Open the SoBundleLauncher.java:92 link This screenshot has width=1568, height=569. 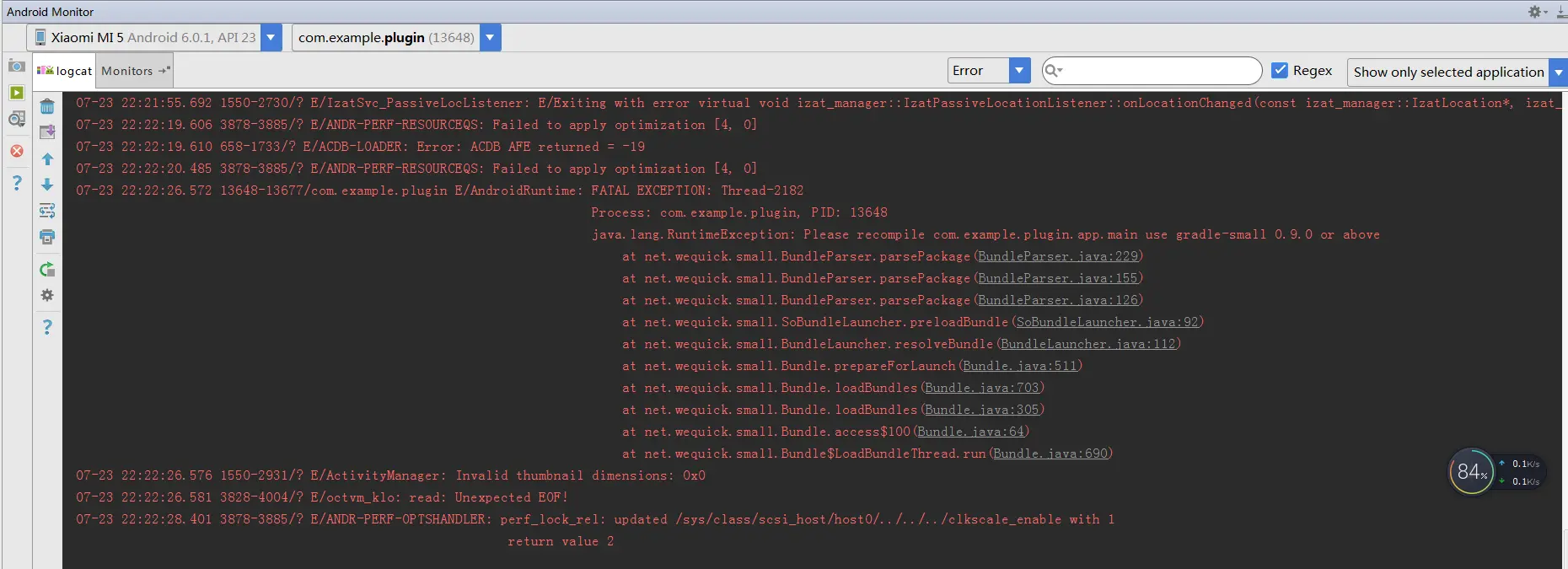coord(1107,322)
